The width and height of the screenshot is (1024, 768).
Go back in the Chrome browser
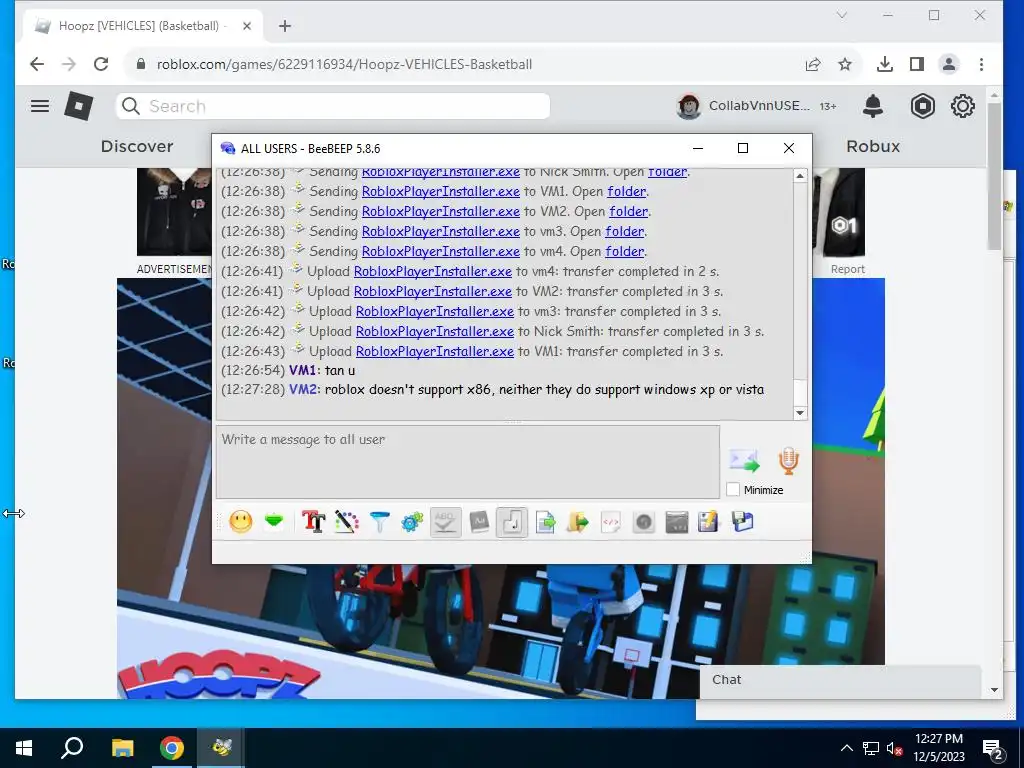(x=37, y=64)
